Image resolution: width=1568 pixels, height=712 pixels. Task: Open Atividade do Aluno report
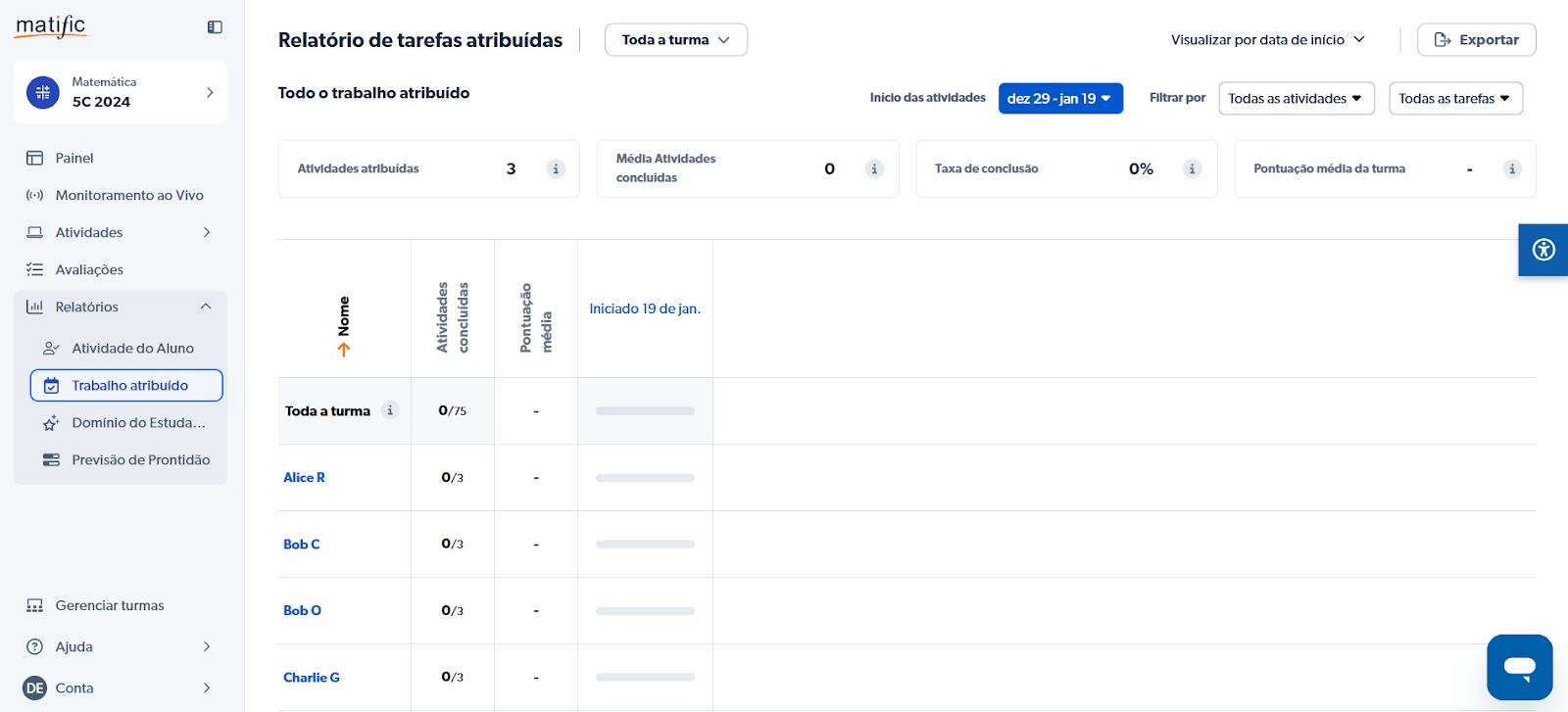[x=132, y=348]
